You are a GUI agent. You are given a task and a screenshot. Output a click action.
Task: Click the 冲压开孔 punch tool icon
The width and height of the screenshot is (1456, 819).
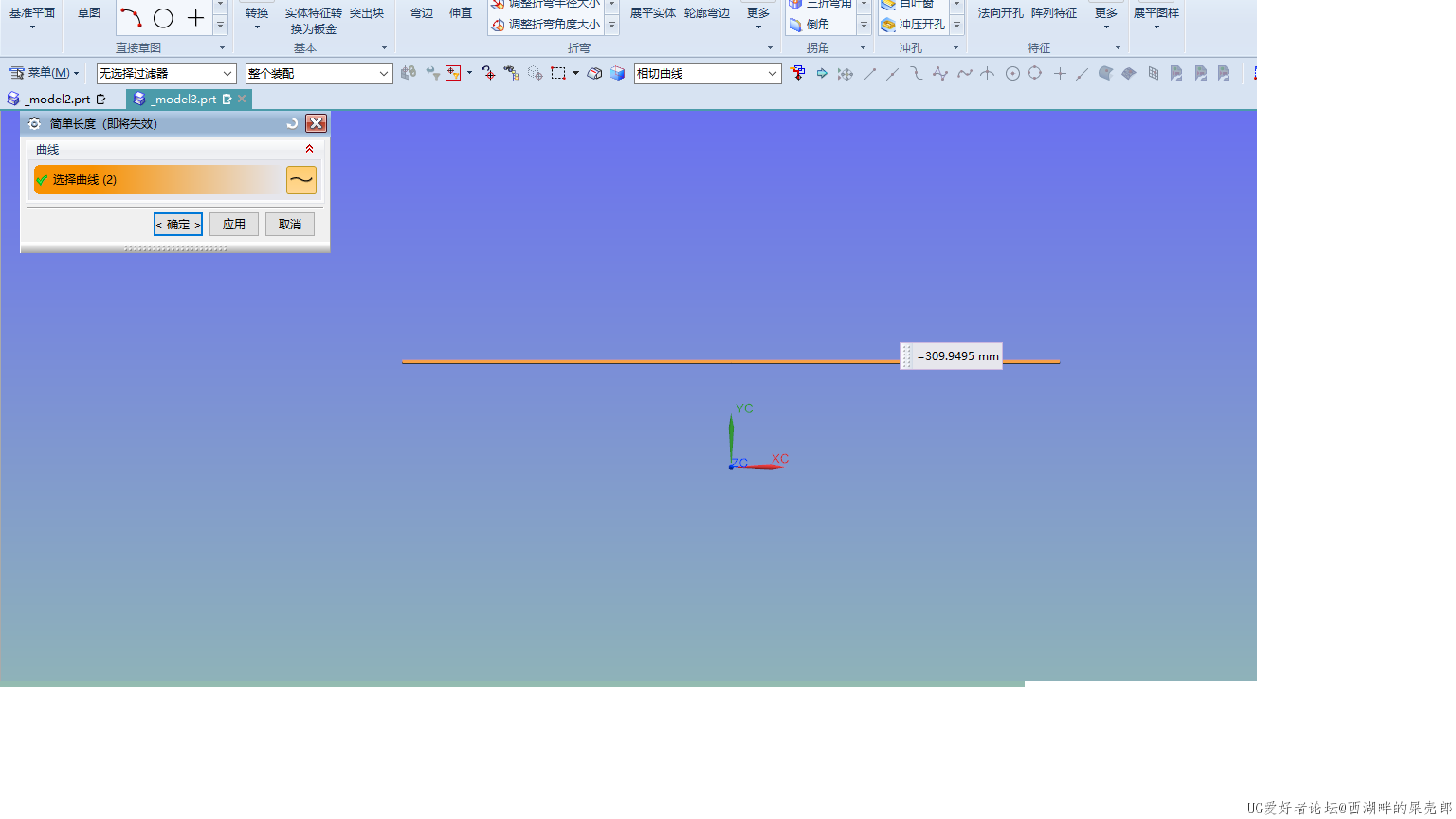point(888,25)
